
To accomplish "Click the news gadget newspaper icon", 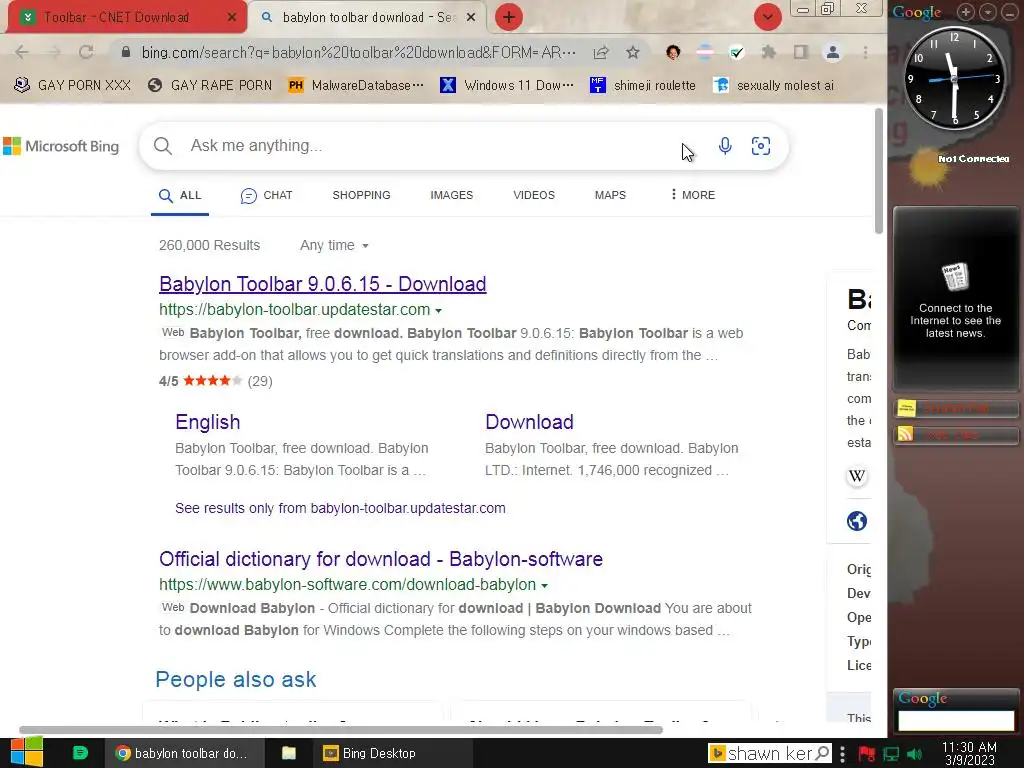I will tap(954, 276).
